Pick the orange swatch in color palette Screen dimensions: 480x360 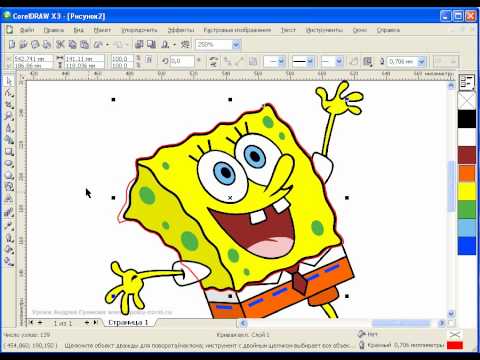467,173
